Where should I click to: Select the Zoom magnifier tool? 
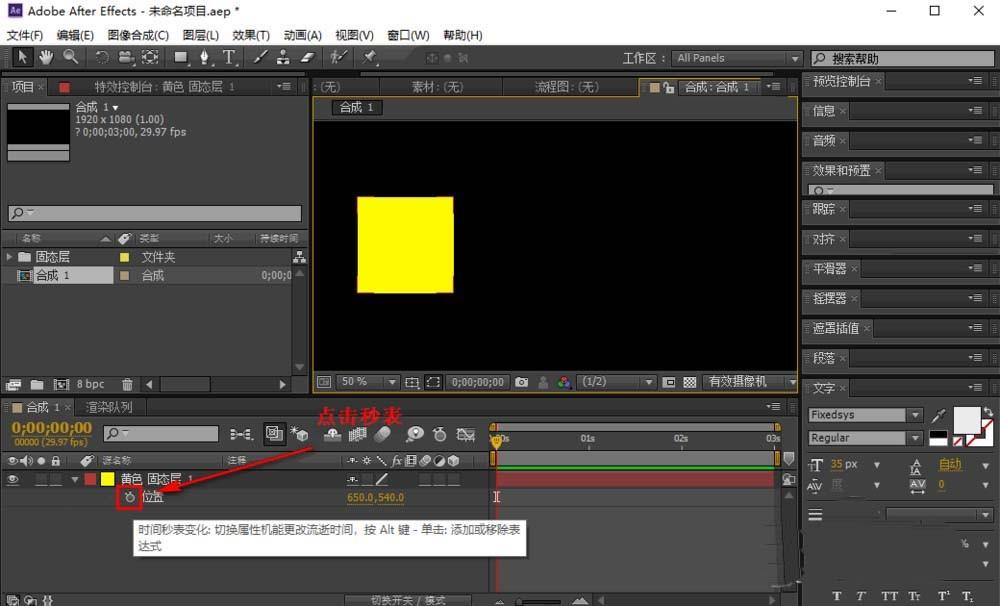[70, 58]
